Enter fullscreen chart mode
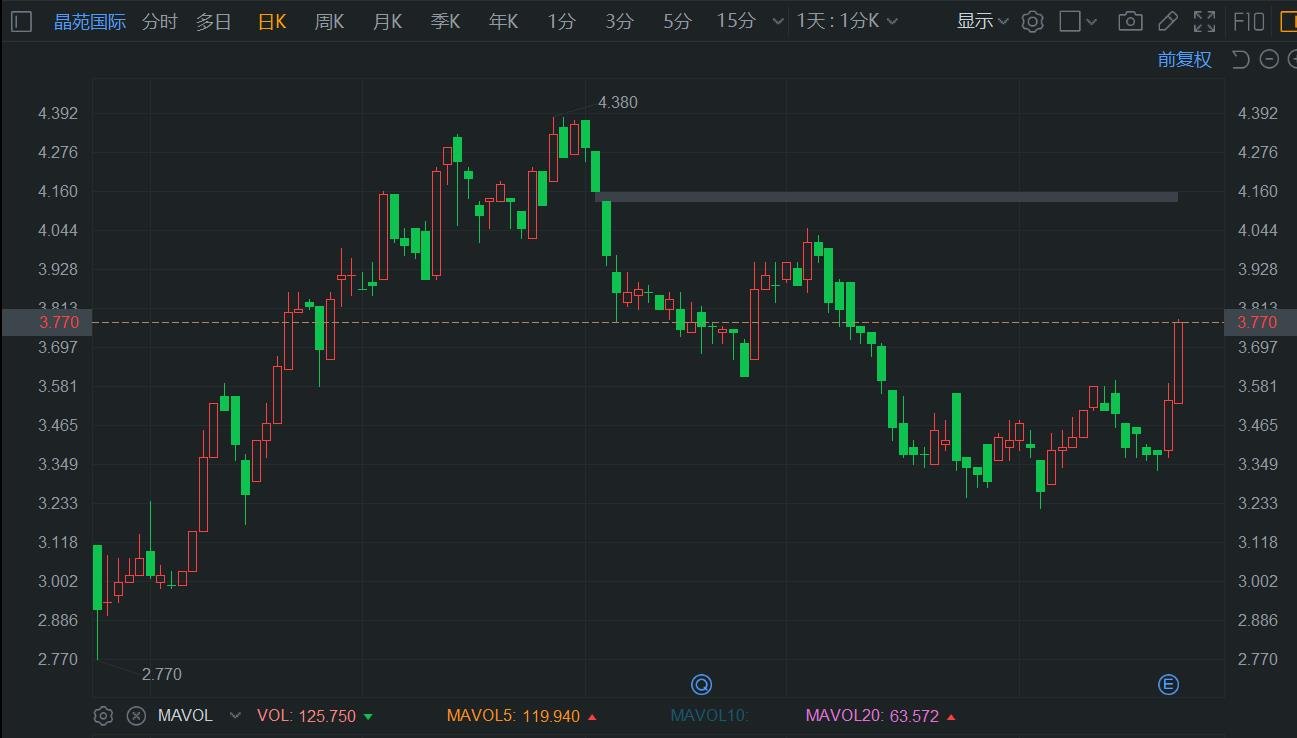Viewport: 1297px width, 738px height. [1205, 21]
